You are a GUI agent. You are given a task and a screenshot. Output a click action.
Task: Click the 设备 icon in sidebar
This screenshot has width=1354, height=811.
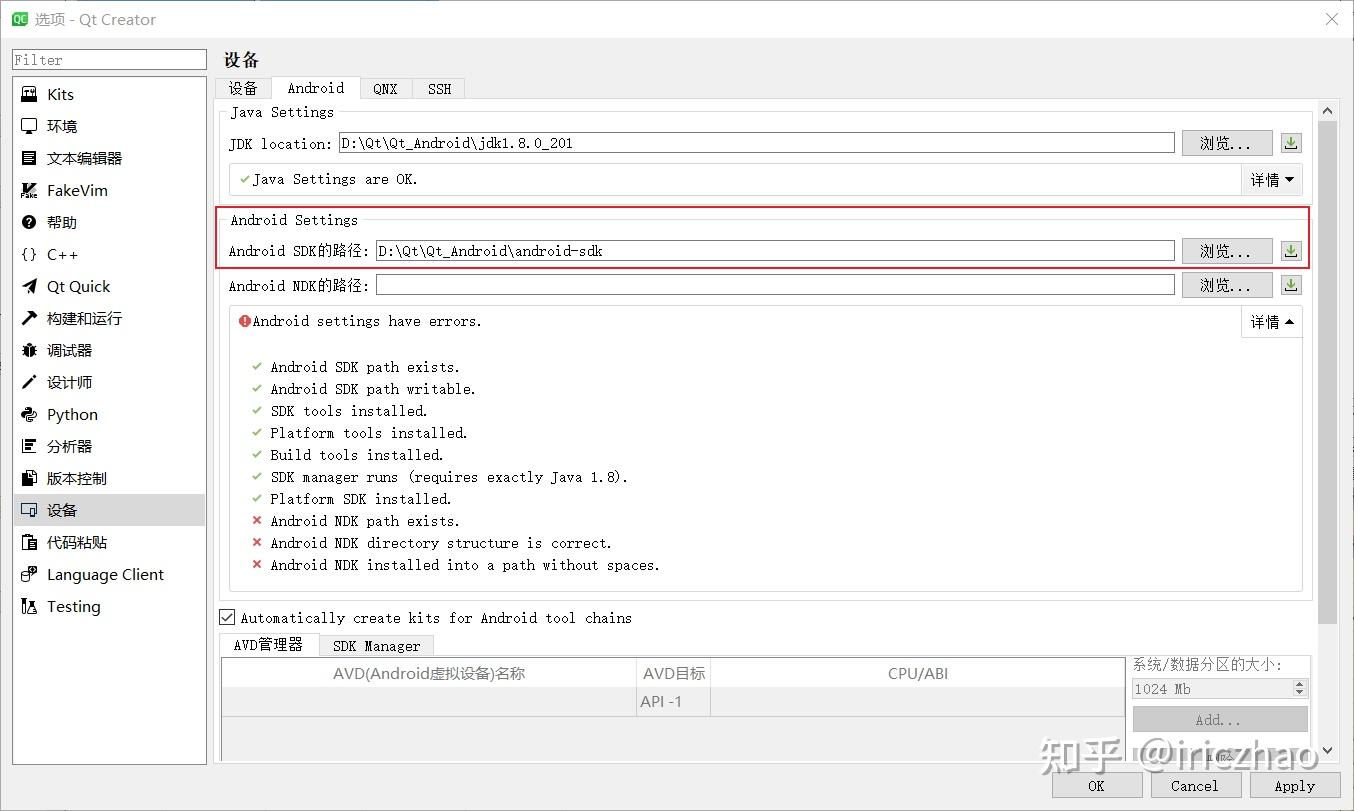click(29, 510)
